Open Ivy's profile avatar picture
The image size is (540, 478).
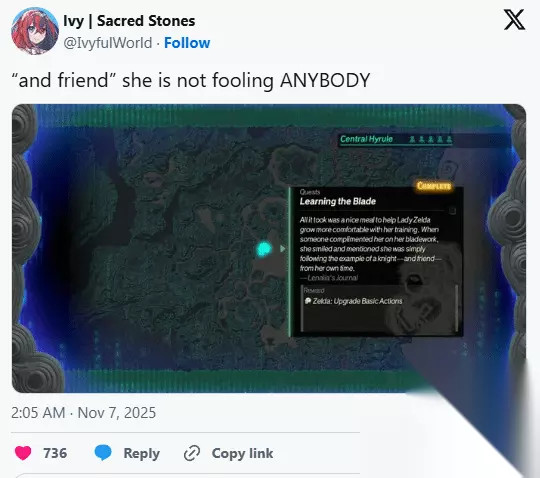(35, 31)
